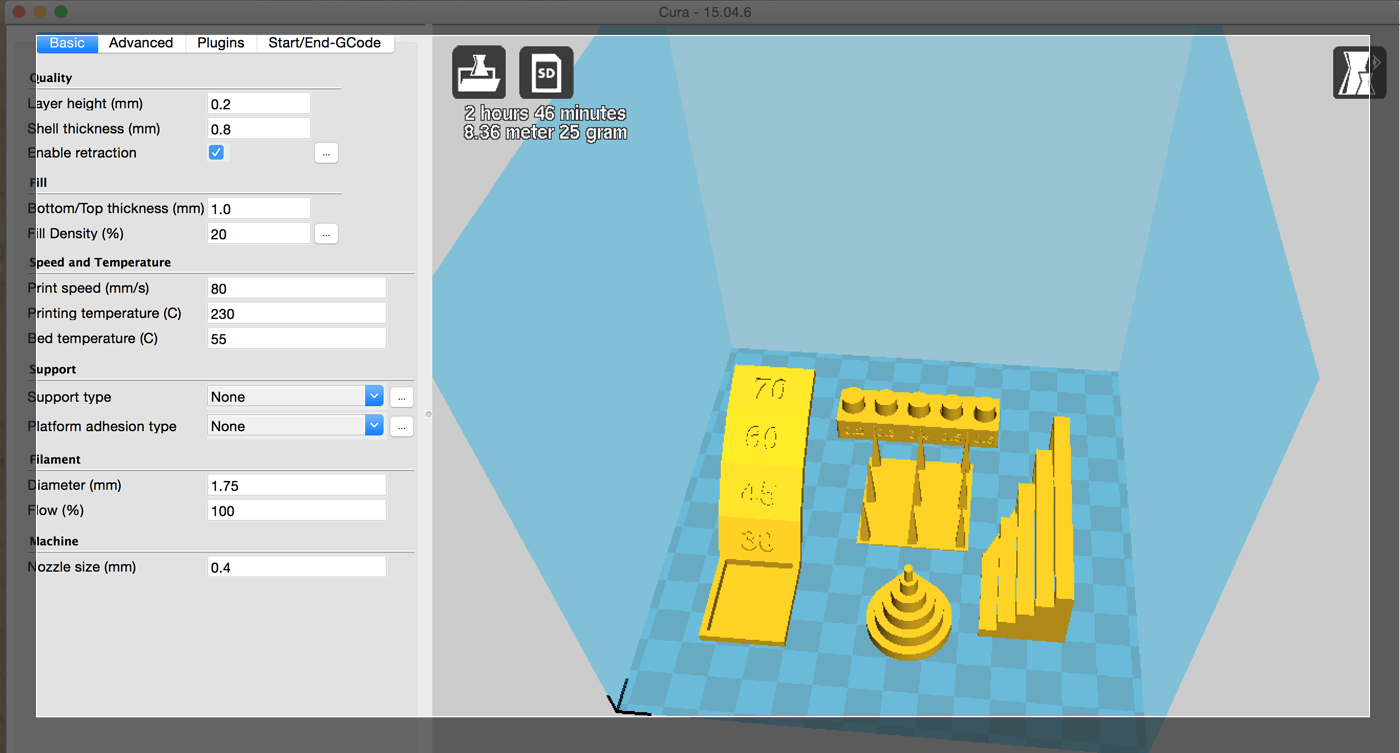Viewport: 1400px width, 753px height.
Task: Click the Print speed input field
Action: pyautogui.click(x=296, y=289)
